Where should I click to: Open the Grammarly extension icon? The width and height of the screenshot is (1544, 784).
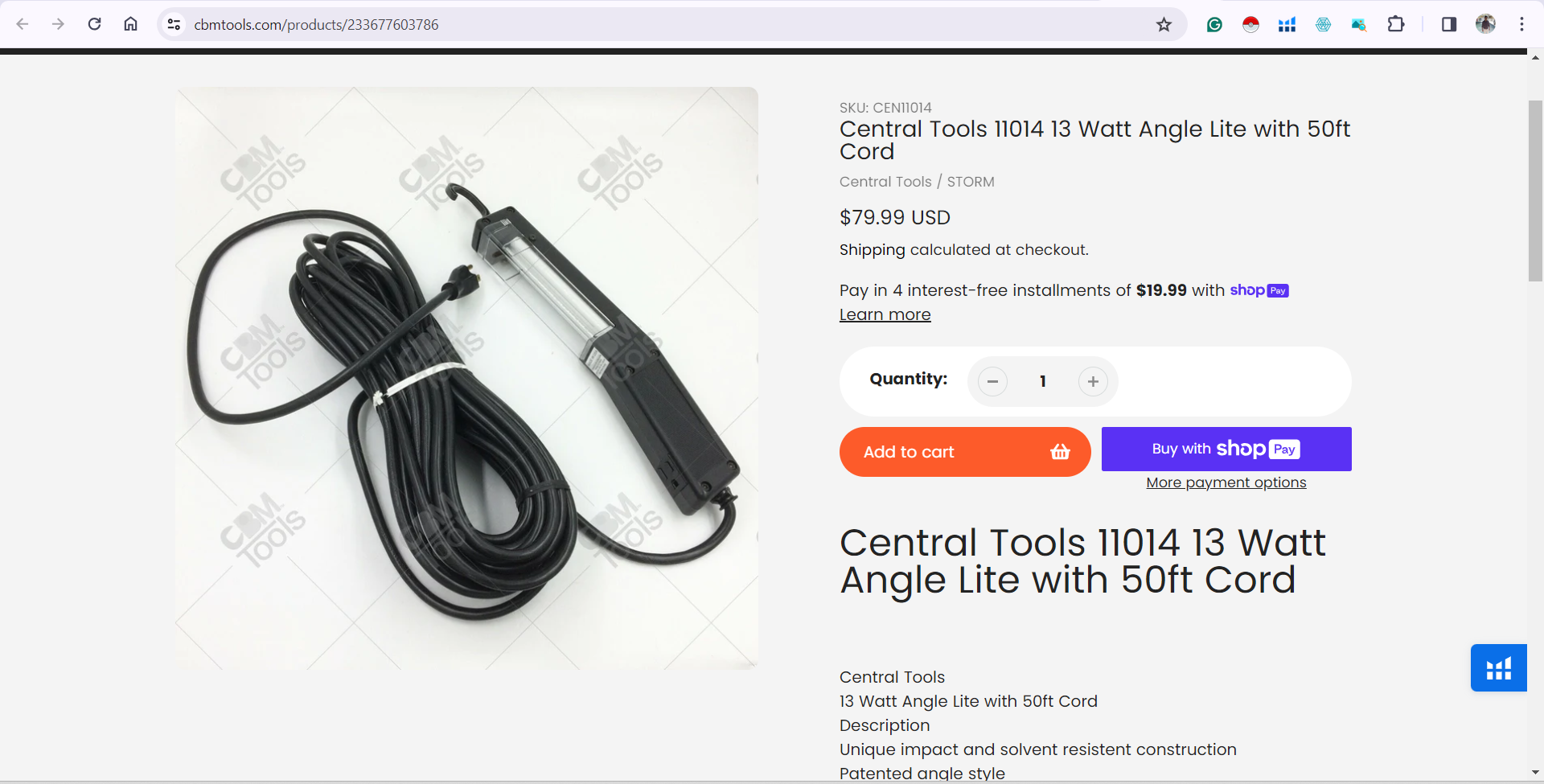coord(1214,24)
